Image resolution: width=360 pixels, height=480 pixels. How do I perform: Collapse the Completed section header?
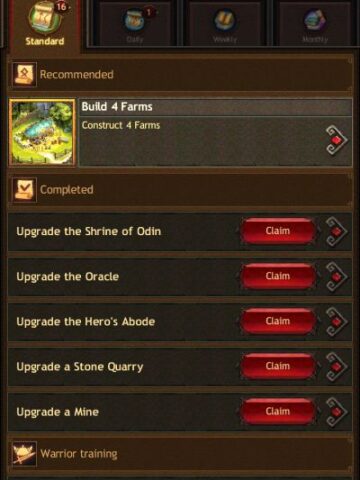point(180,189)
